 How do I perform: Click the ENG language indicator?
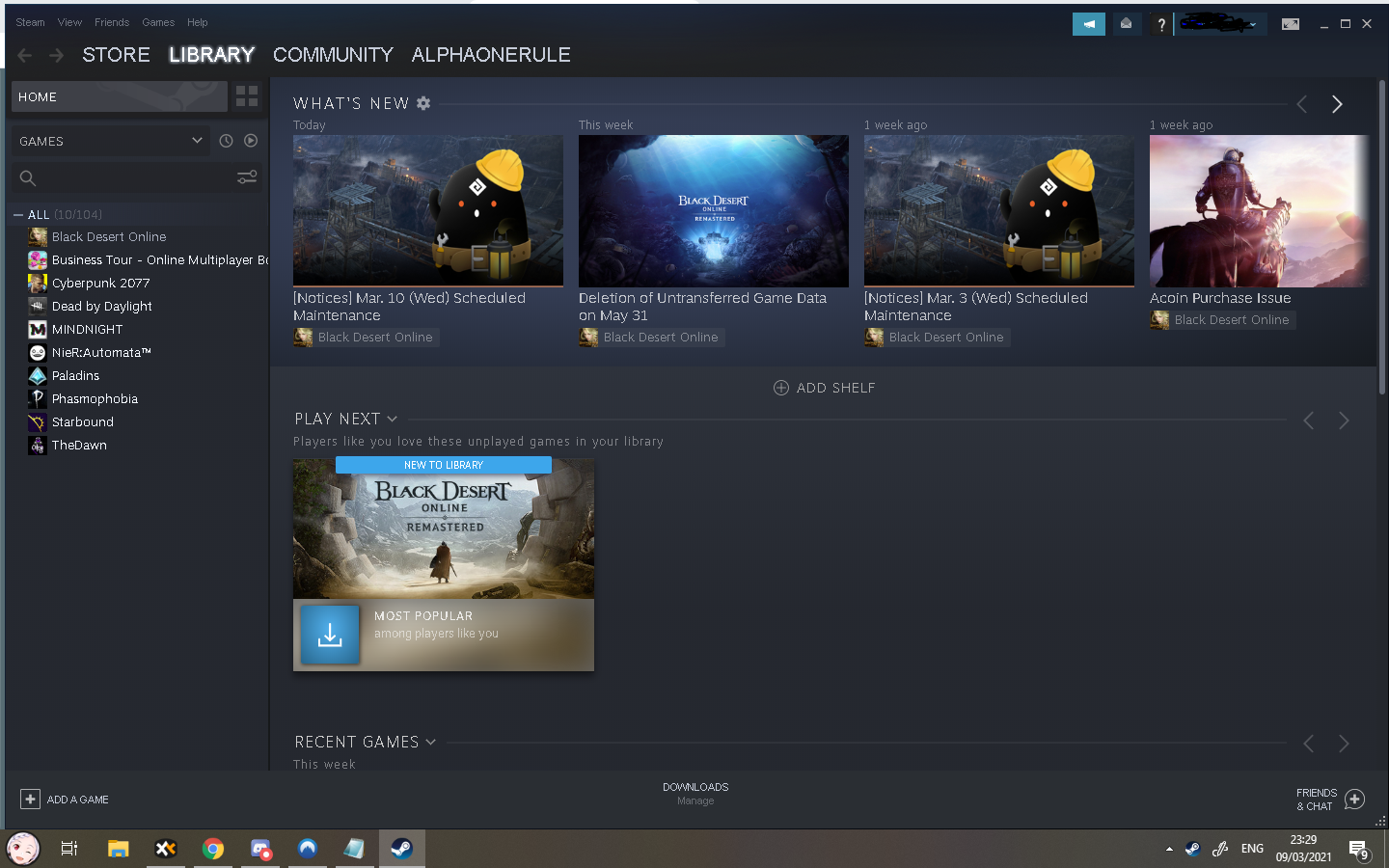coord(1252,849)
